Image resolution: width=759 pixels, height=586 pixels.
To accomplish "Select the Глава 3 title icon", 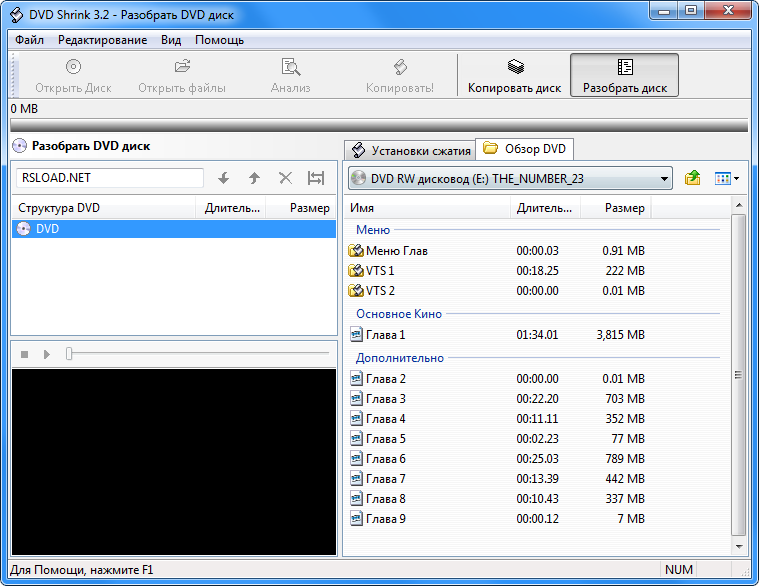I will [x=356, y=399].
